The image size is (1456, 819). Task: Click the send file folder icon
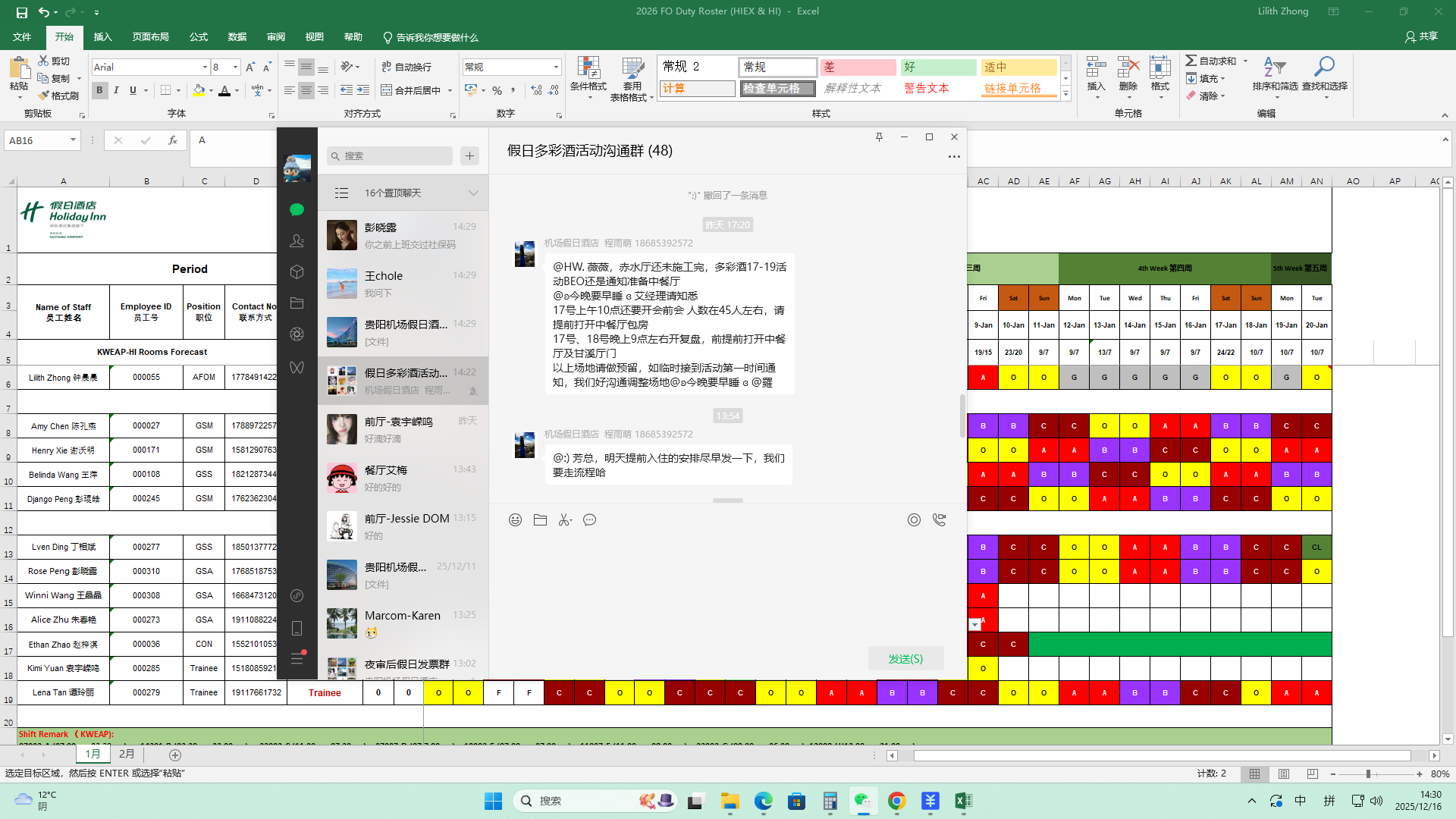540,520
